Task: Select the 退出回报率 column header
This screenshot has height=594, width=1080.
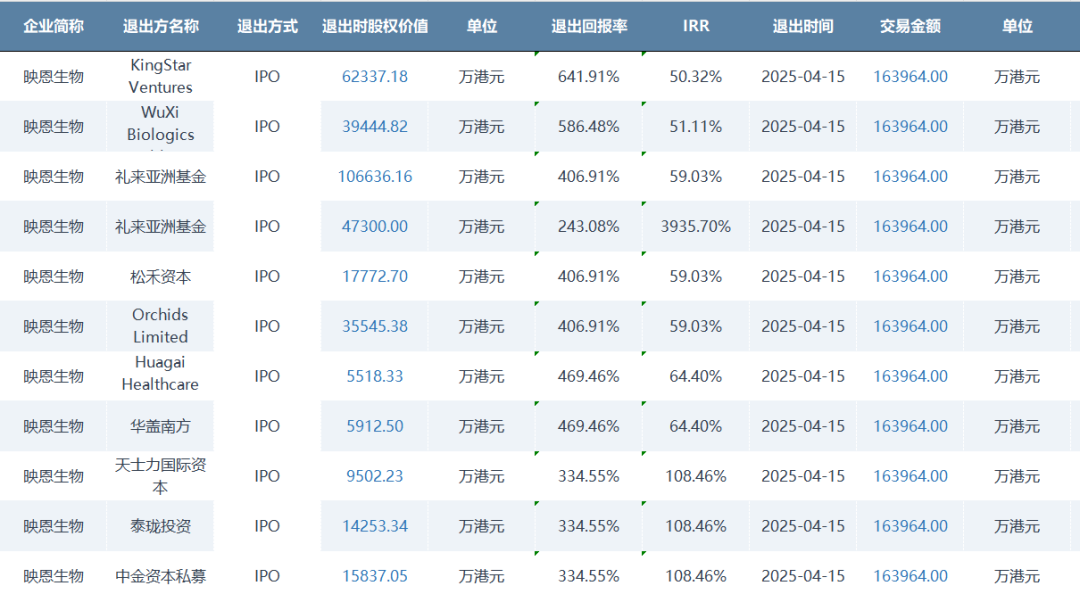Action: tap(589, 27)
